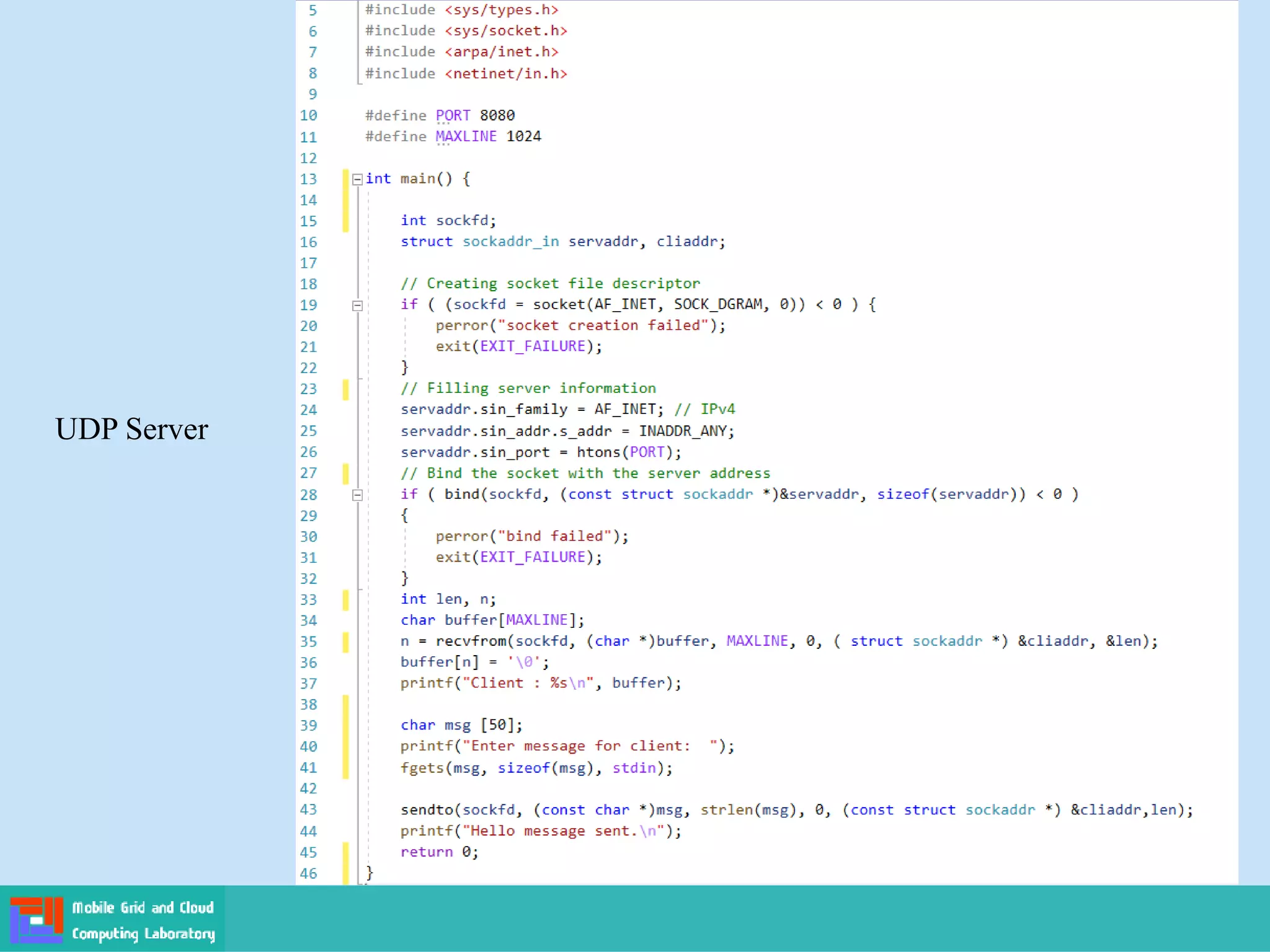Click 'printf("Client : %s\n", buffer);' line

click(541, 684)
